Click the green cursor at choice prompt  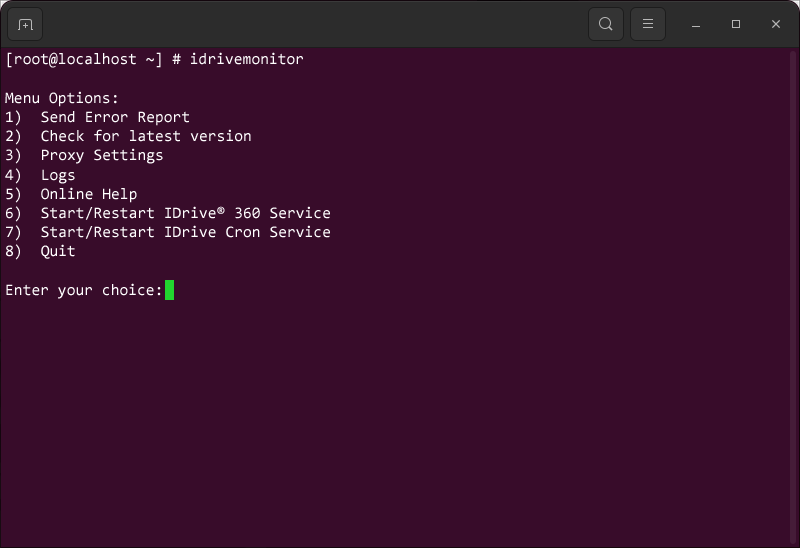(169, 290)
